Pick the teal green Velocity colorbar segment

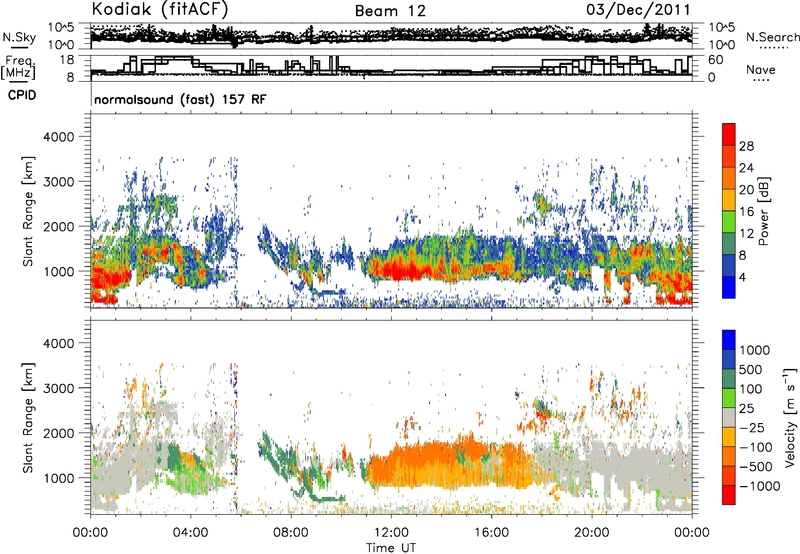pos(729,379)
